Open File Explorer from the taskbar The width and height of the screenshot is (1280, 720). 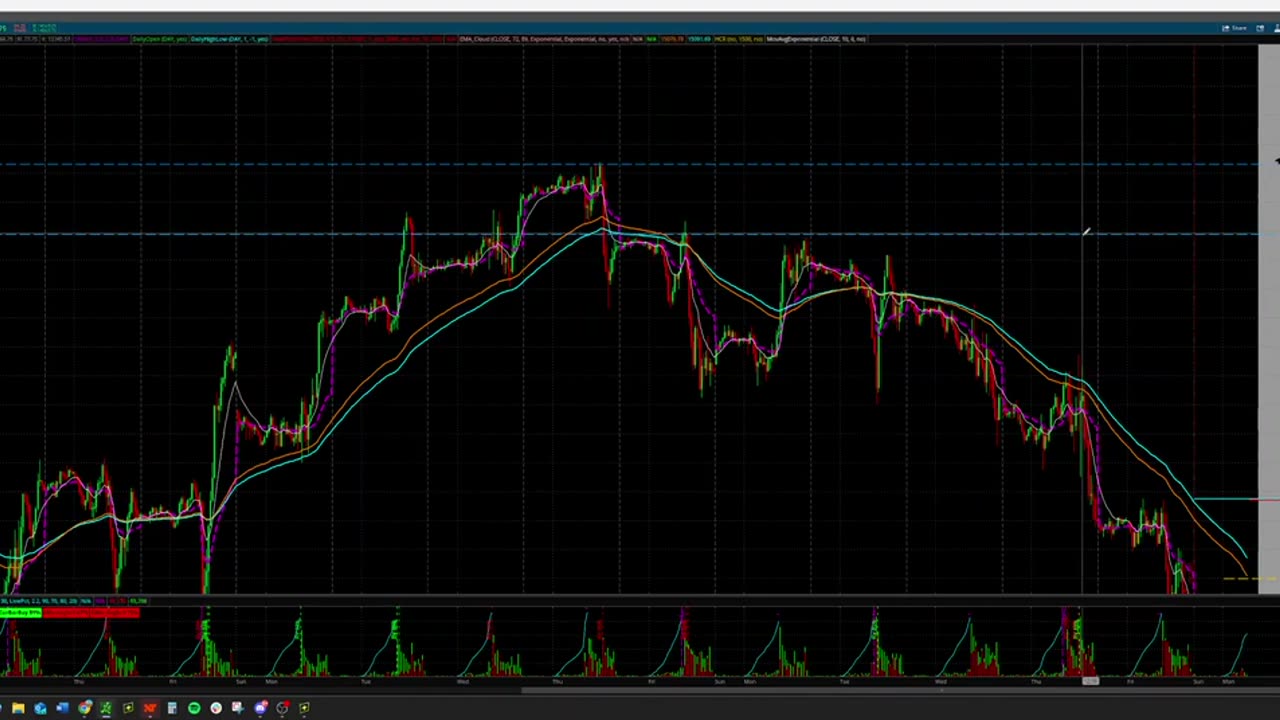coord(18,708)
